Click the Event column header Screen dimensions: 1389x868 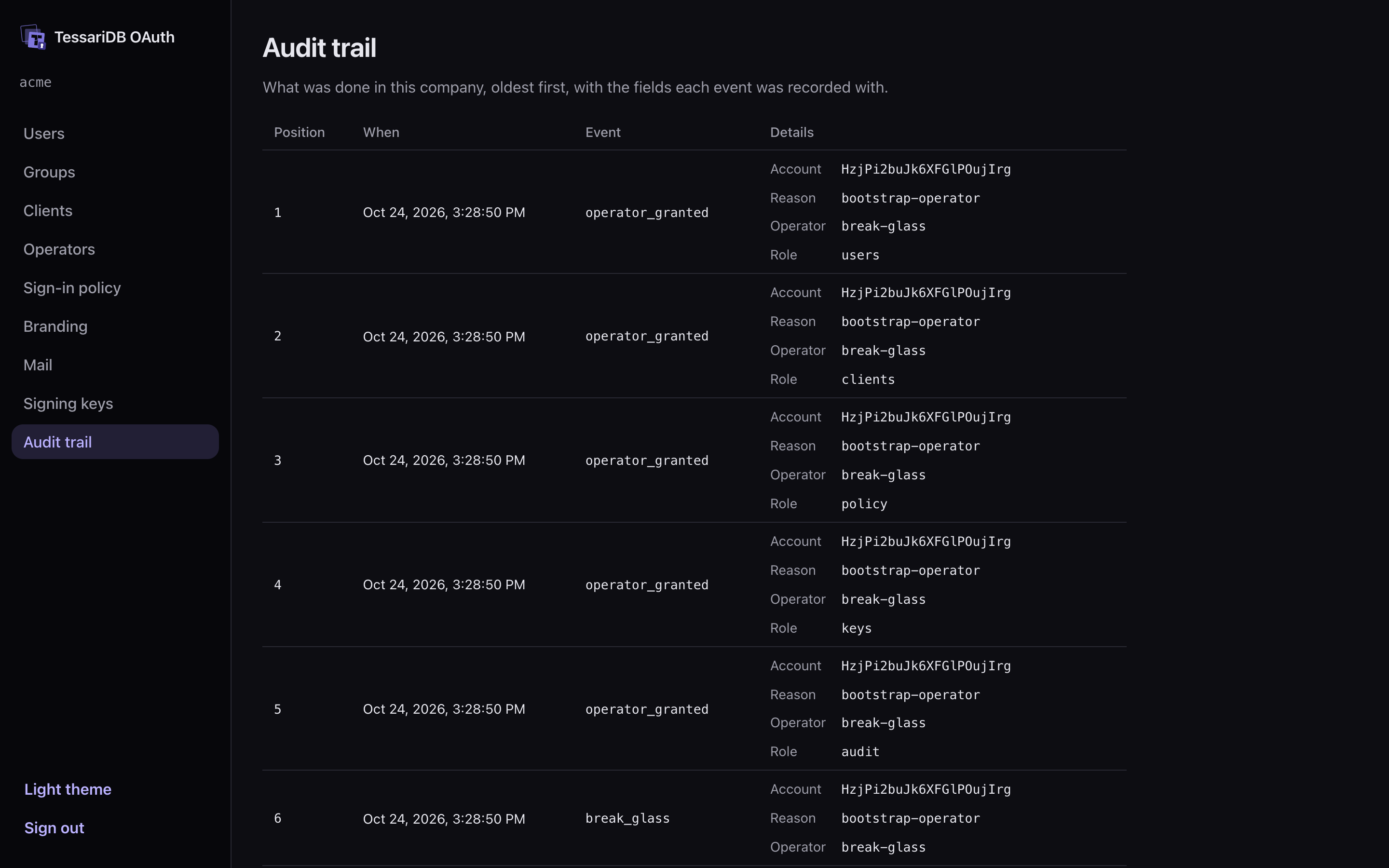pyautogui.click(x=603, y=133)
